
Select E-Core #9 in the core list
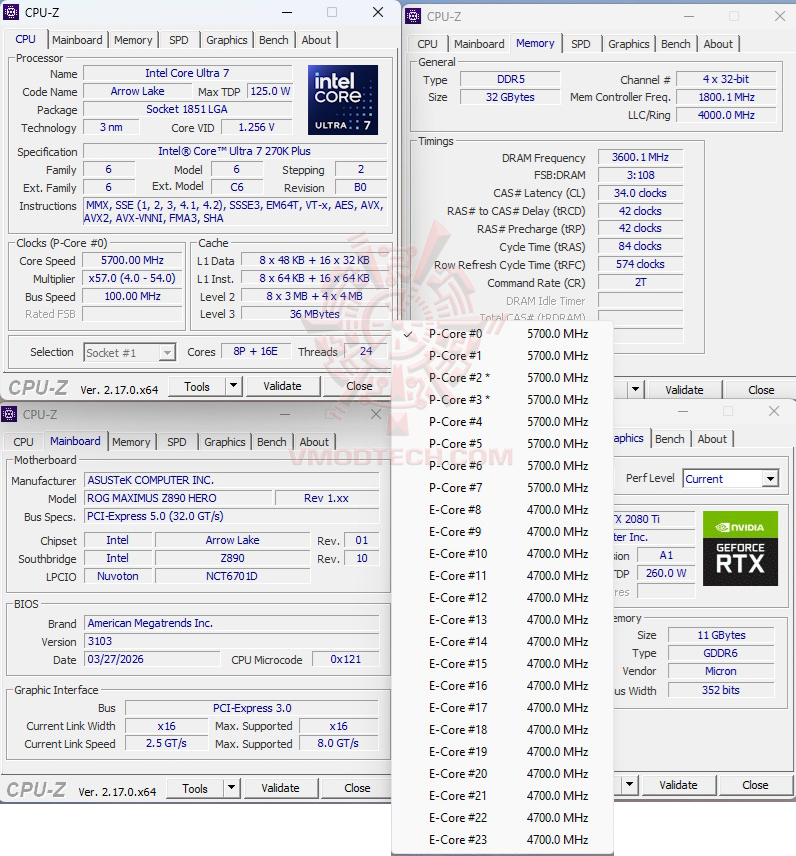pyautogui.click(x=502, y=532)
